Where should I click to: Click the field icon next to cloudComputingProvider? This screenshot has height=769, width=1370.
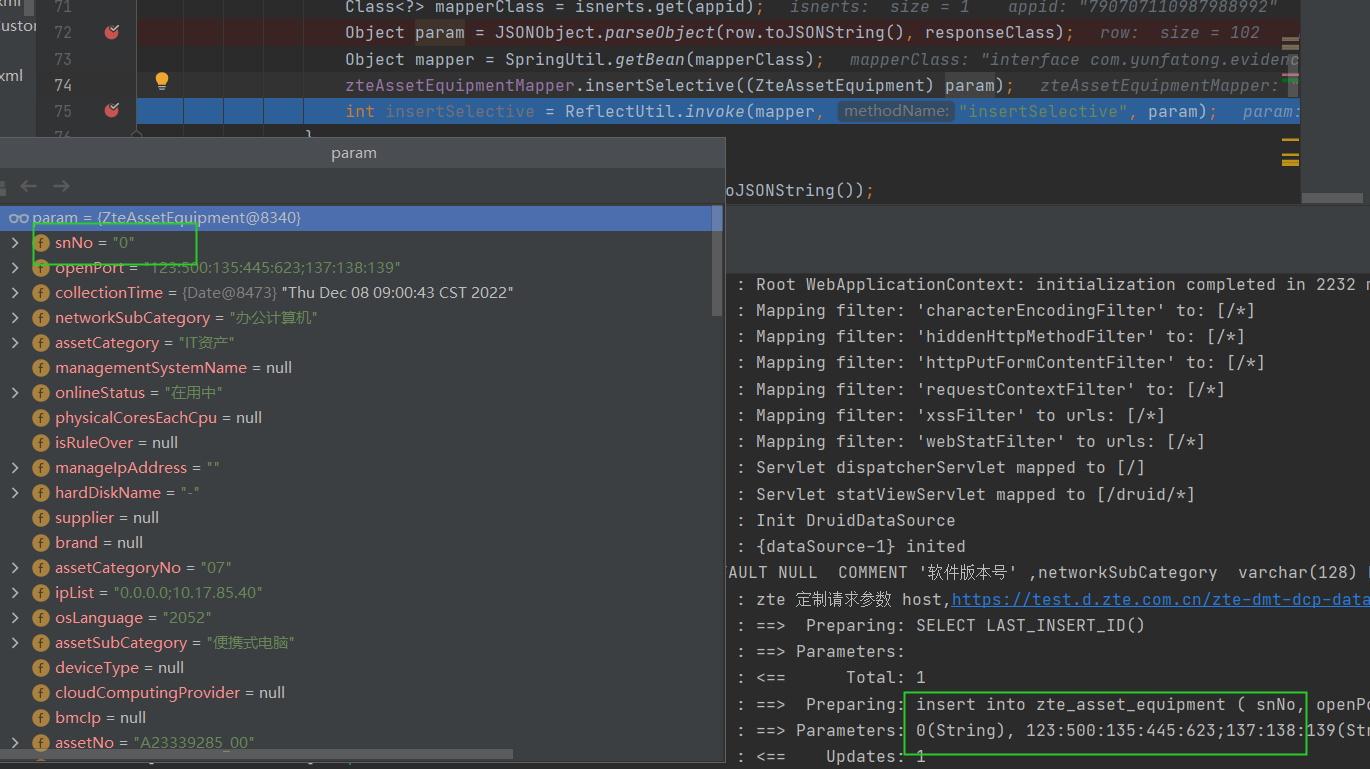pyautogui.click(x=41, y=693)
